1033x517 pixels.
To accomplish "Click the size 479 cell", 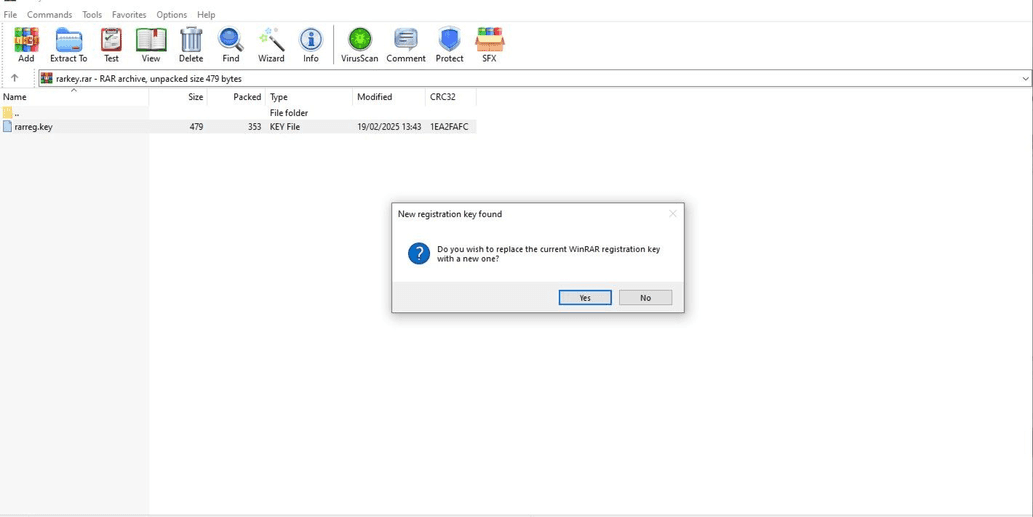I will coord(196,127).
